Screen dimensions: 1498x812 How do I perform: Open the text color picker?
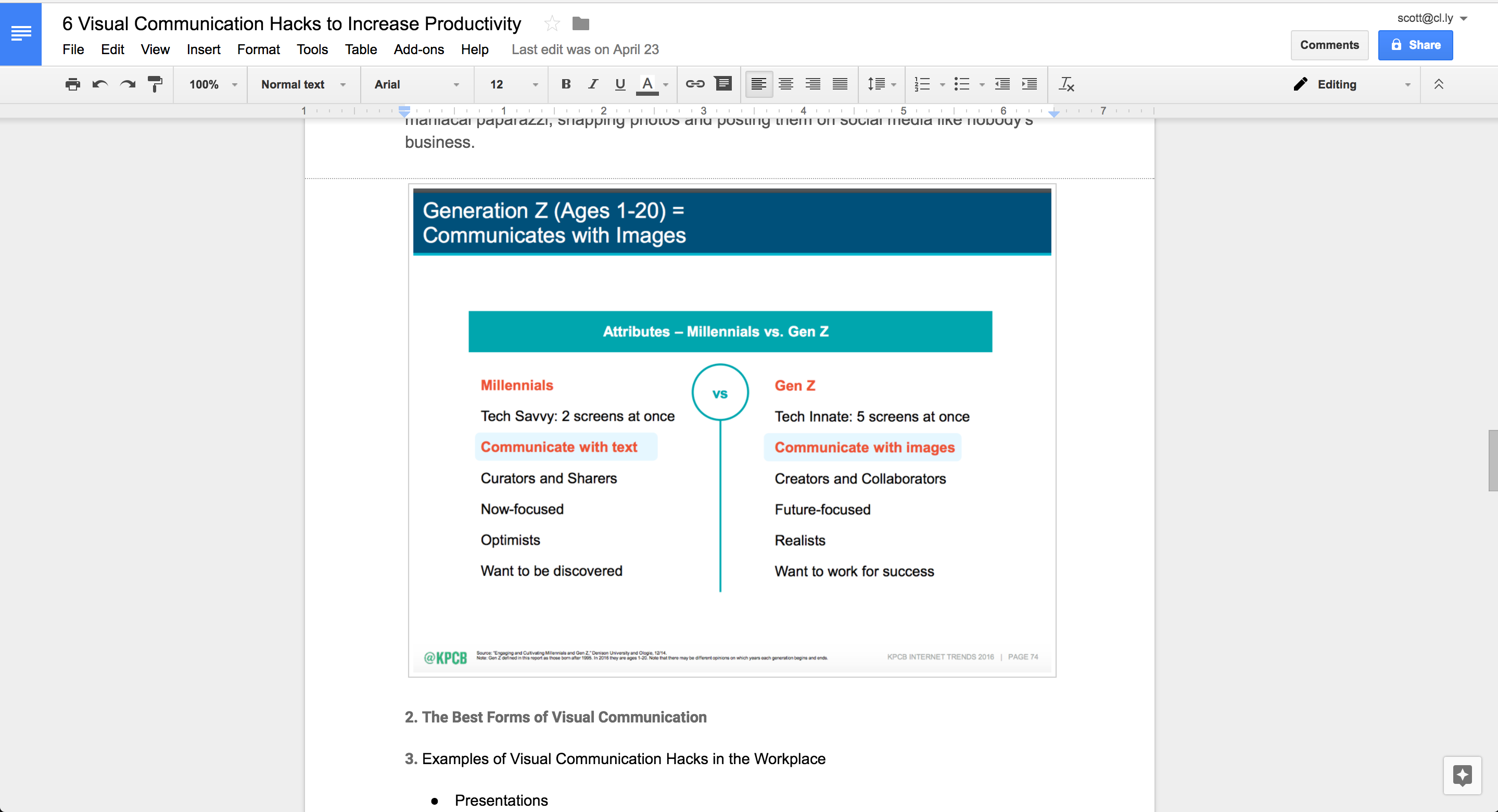[x=647, y=84]
